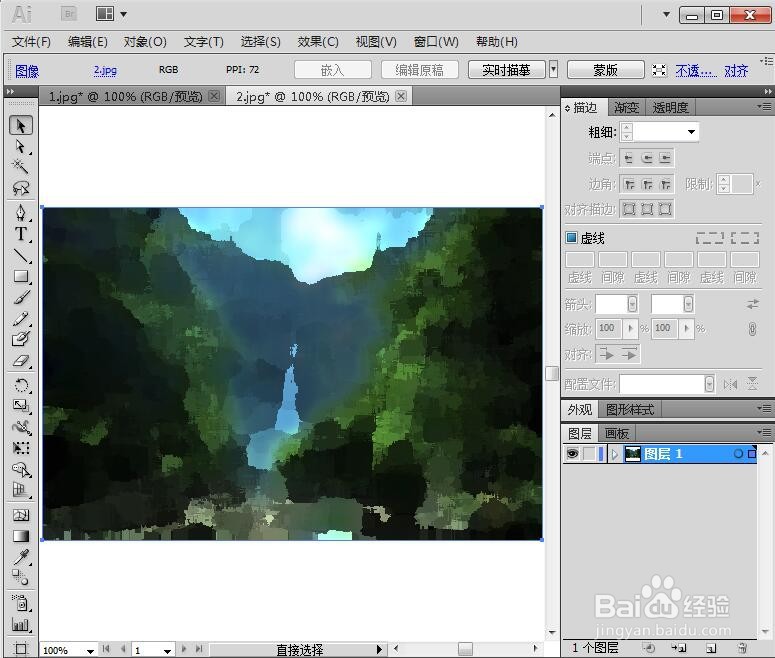Open the zoom level 100% dropdown
Image resolution: width=775 pixels, height=658 pixels.
tap(90, 651)
